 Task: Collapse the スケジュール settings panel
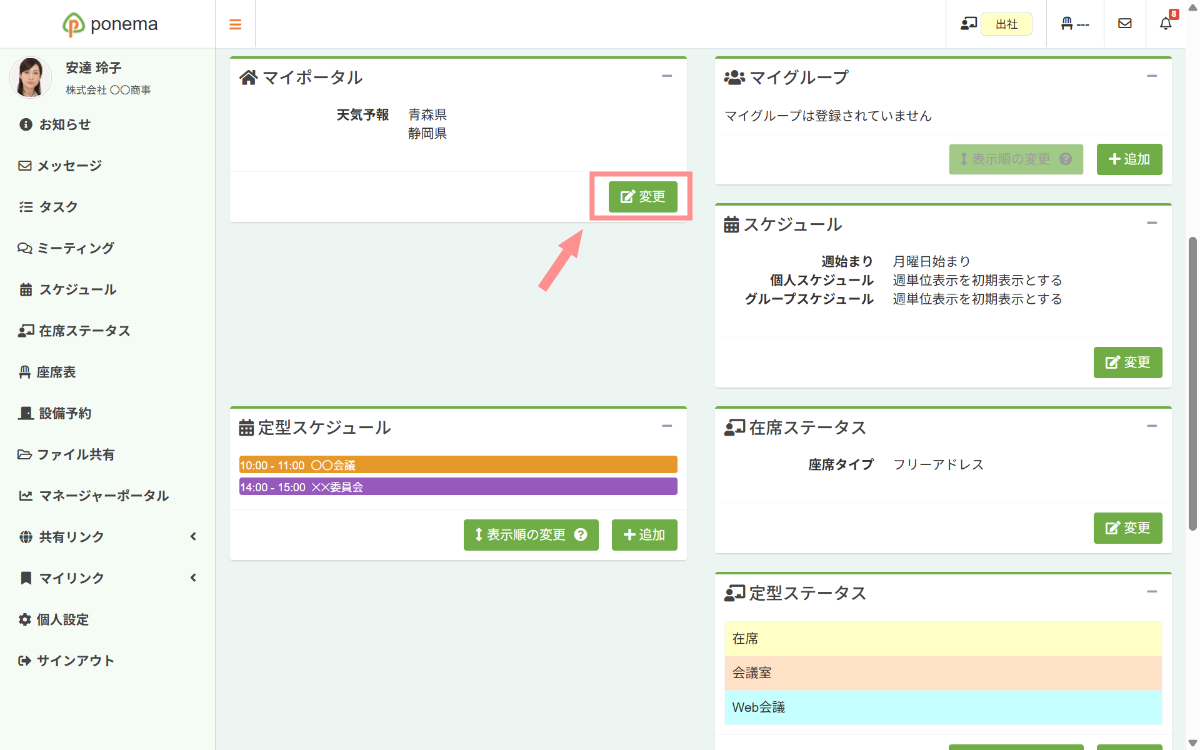(1152, 223)
